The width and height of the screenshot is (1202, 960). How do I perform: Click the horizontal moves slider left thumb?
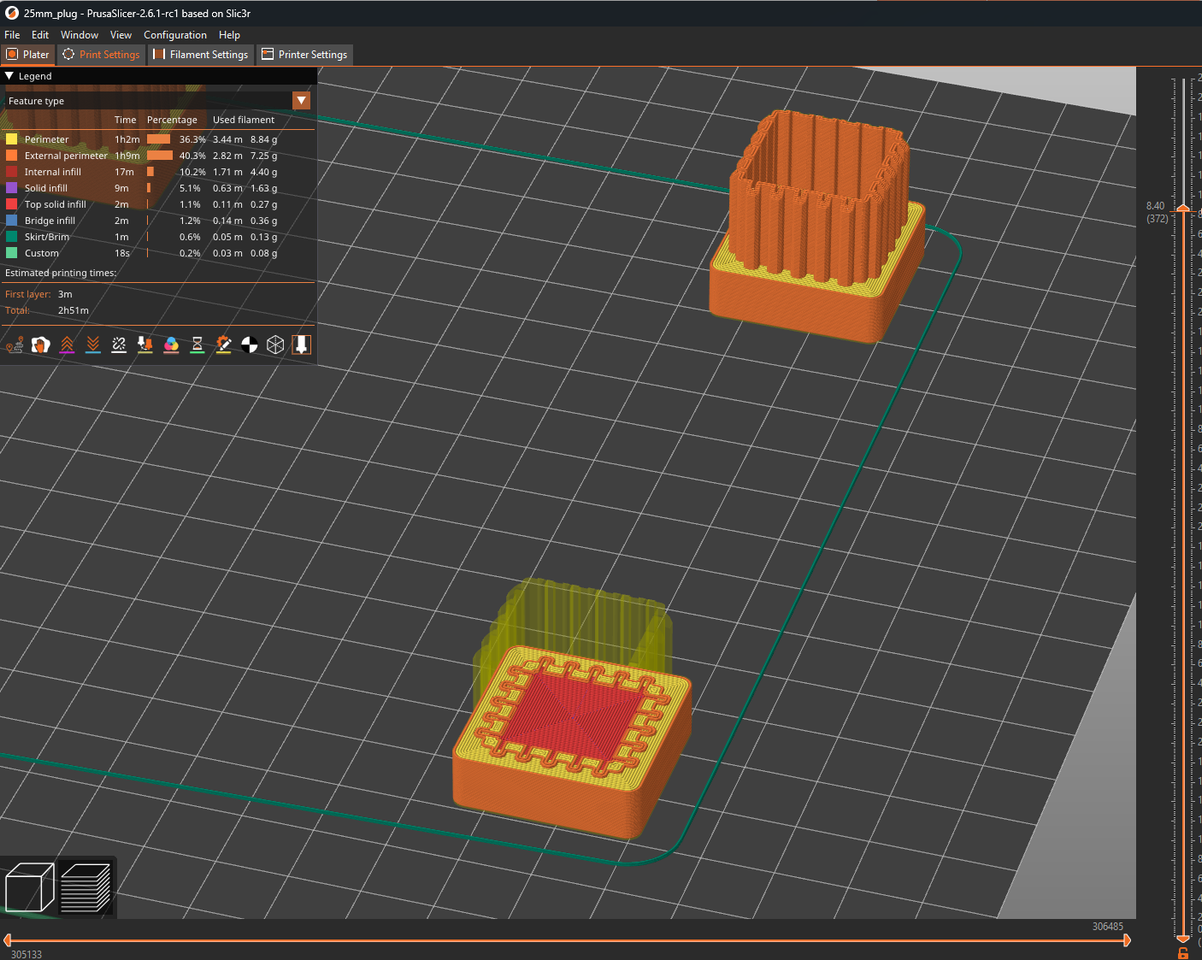pos(7,940)
